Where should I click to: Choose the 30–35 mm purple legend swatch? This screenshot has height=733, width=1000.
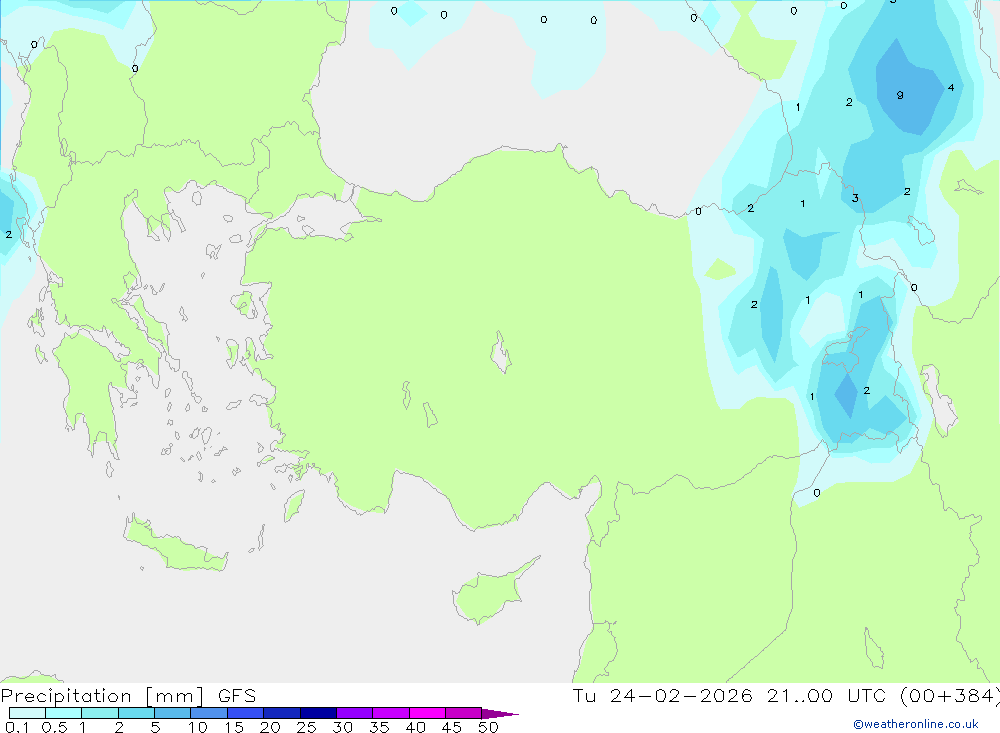(355, 713)
